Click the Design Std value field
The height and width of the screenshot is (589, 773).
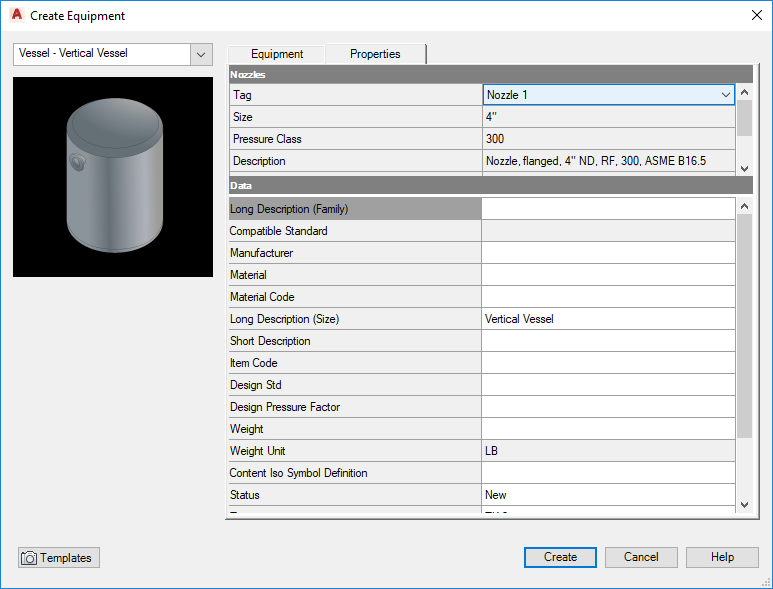[608, 385]
